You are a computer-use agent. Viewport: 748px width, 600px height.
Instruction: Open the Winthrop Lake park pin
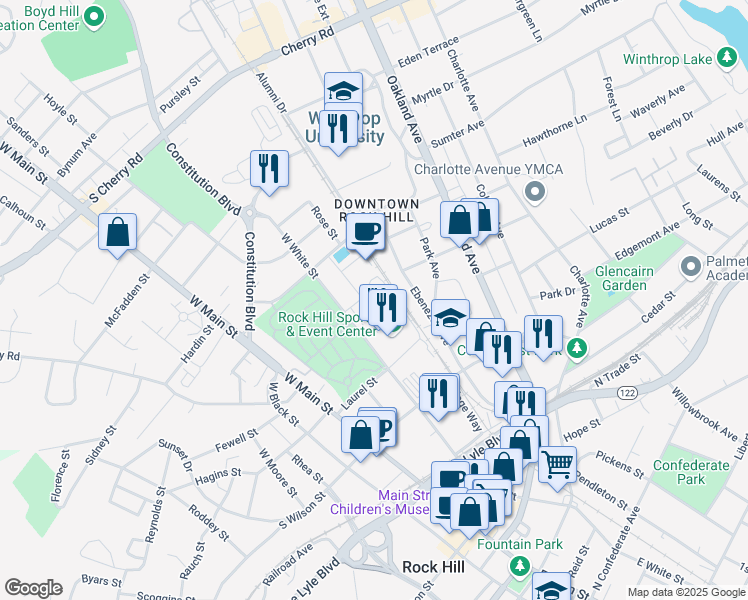pos(727,59)
